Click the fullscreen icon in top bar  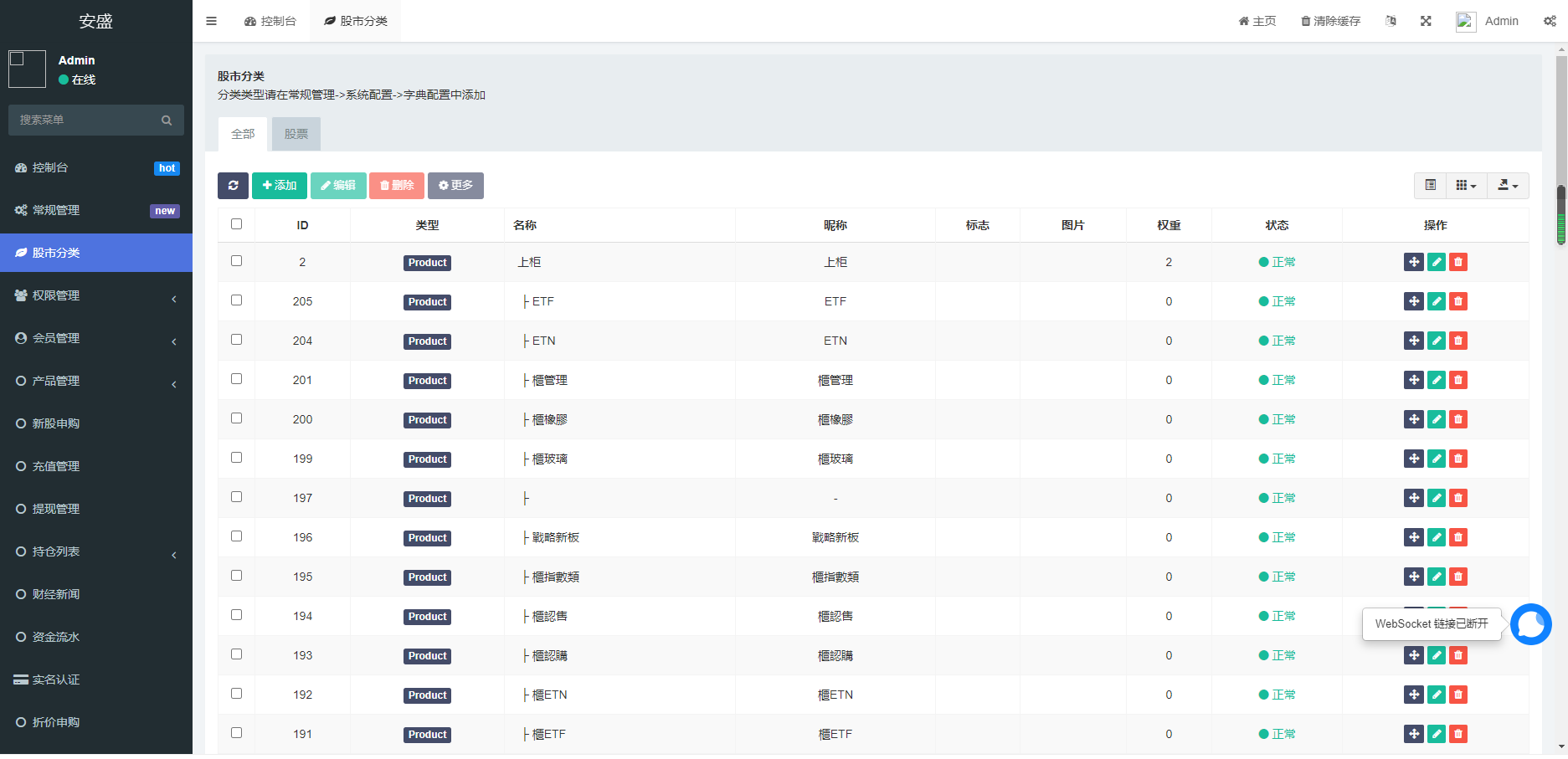1426,21
